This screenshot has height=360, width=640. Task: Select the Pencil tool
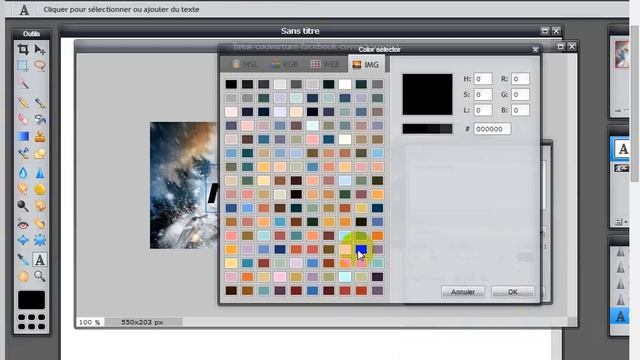[x=23, y=102]
